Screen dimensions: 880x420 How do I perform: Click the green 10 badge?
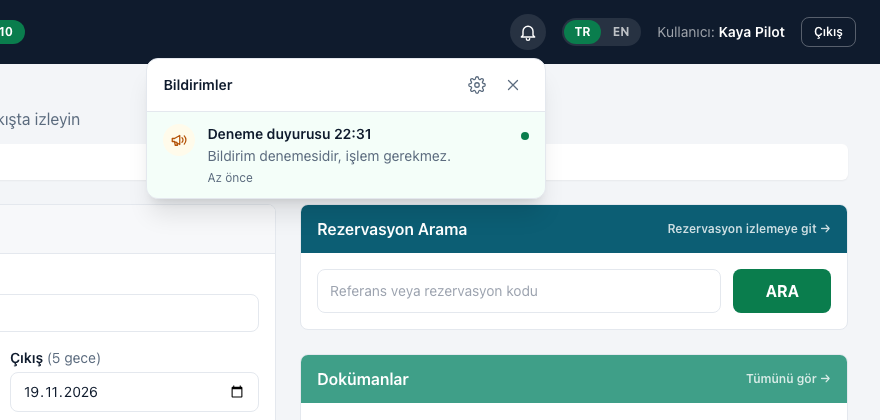(x=10, y=32)
